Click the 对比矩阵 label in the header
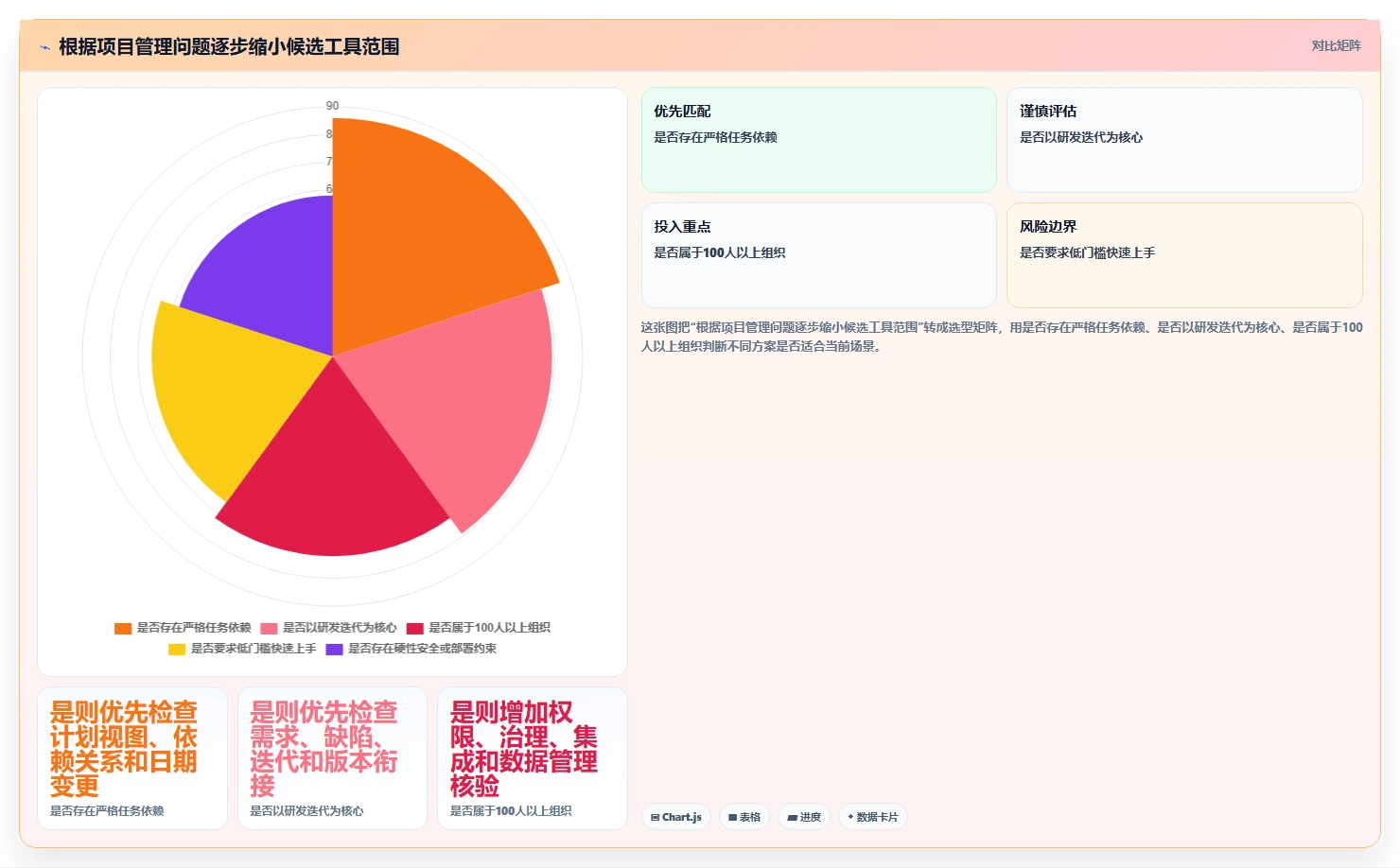1400x868 pixels. coord(1336,45)
